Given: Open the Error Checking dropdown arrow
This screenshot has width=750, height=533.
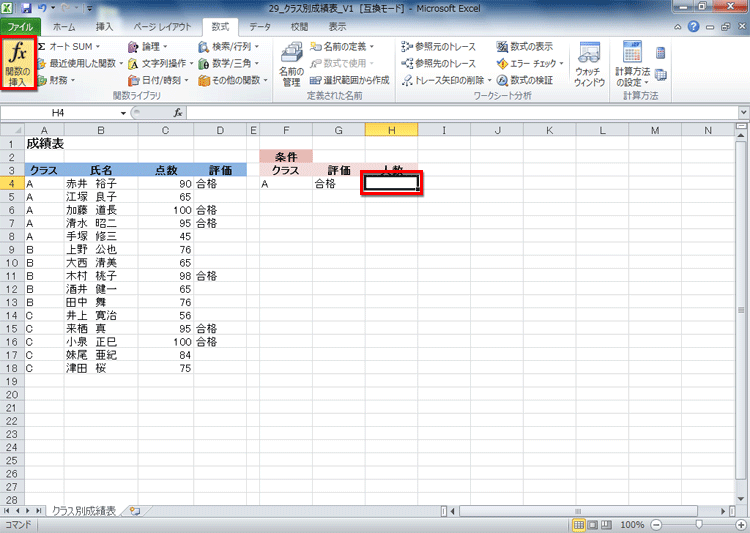Looking at the screenshot, I should click(x=561, y=63).
